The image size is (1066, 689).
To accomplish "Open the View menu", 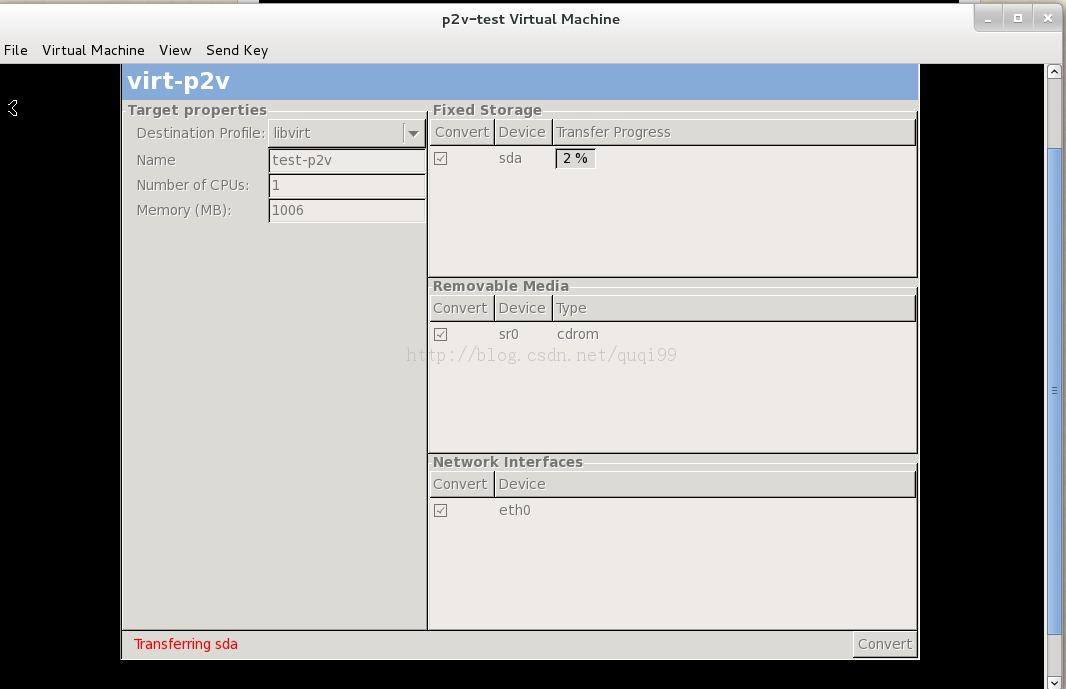I will 175,50.
